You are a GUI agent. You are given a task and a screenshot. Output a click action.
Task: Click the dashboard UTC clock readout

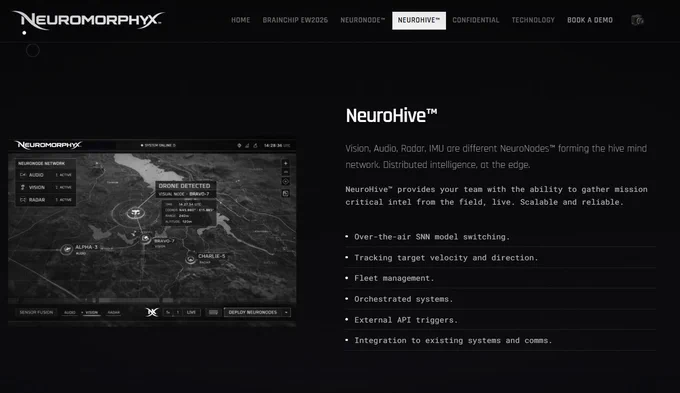click(x=277, y=145)
